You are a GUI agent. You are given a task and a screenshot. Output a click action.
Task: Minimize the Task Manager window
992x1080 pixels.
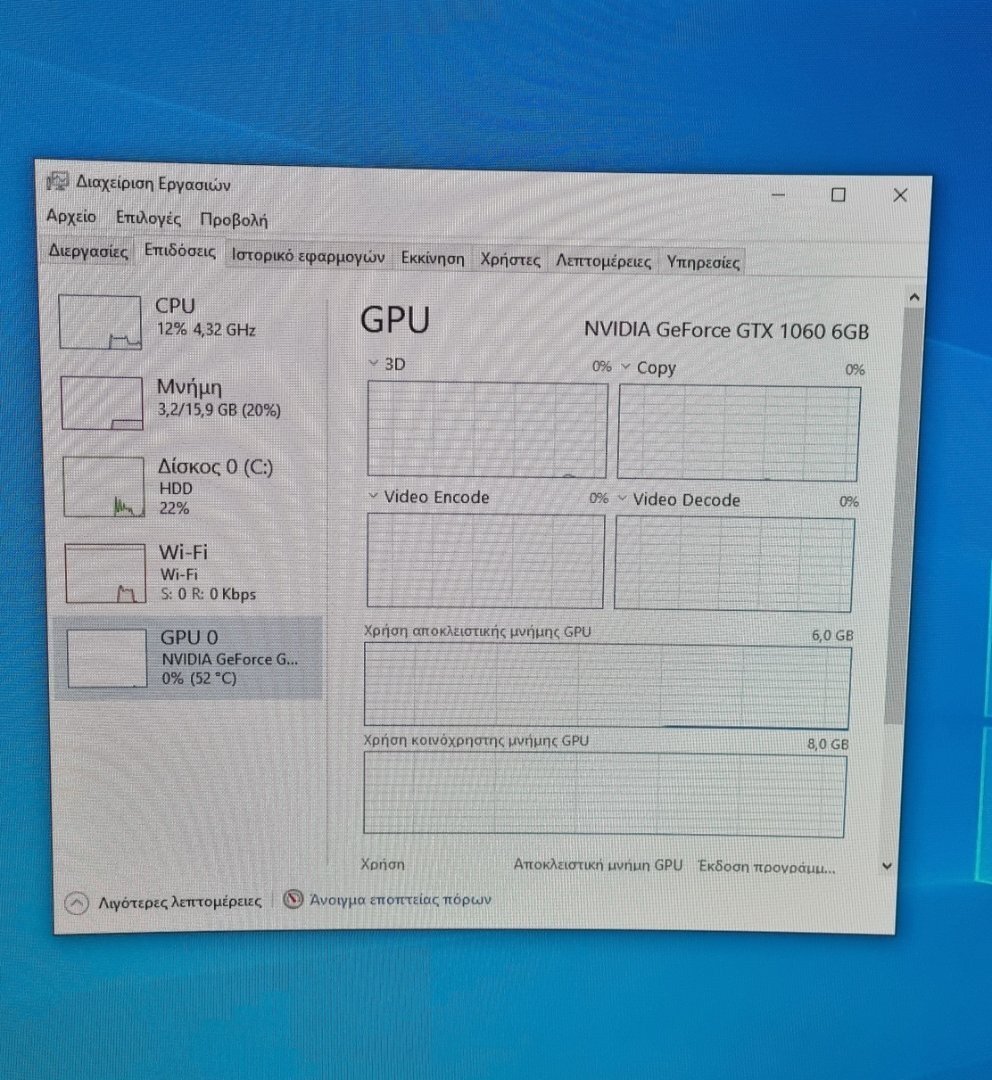[x=778, y=194]
